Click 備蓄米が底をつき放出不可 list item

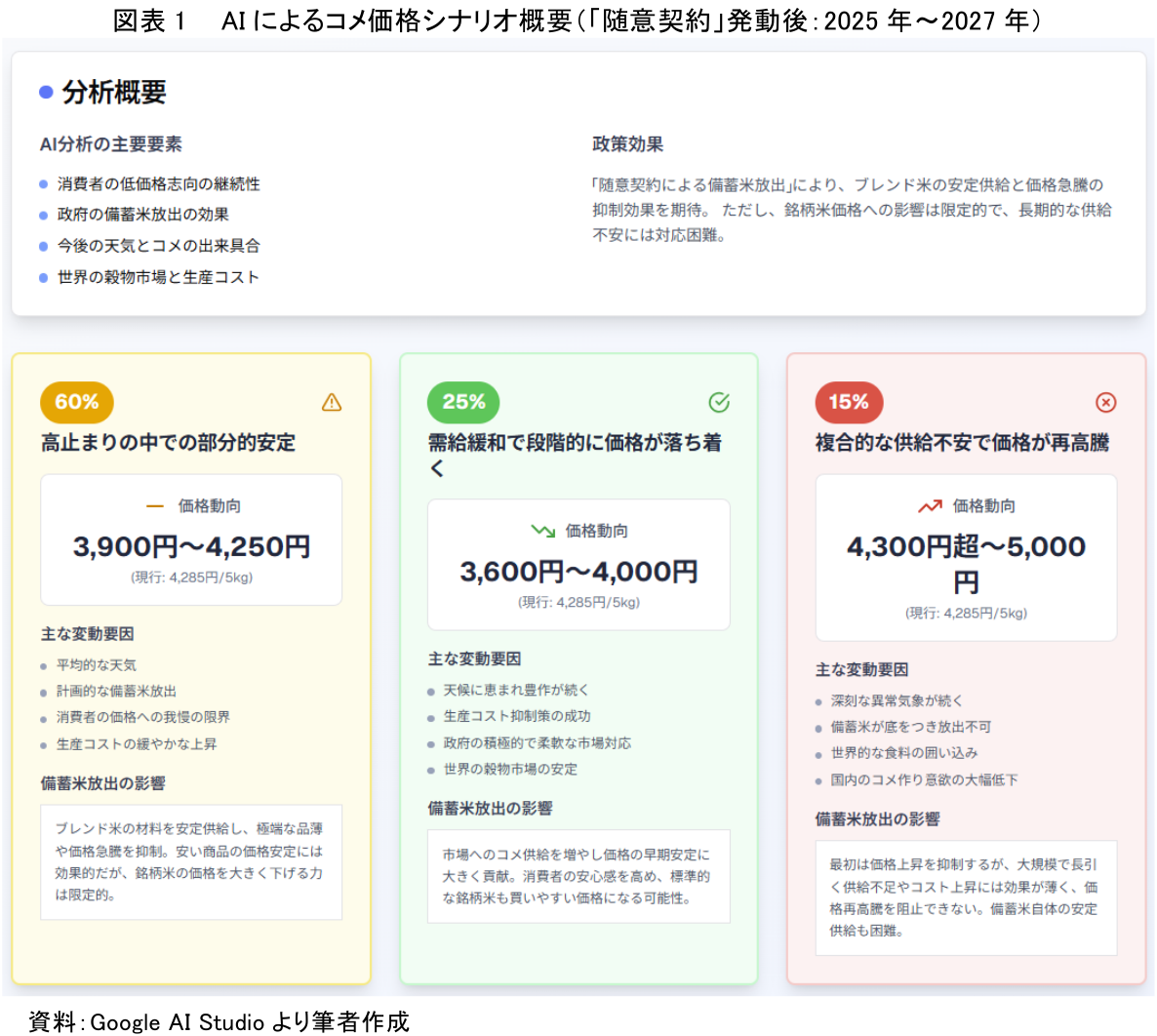click(910, 727)
